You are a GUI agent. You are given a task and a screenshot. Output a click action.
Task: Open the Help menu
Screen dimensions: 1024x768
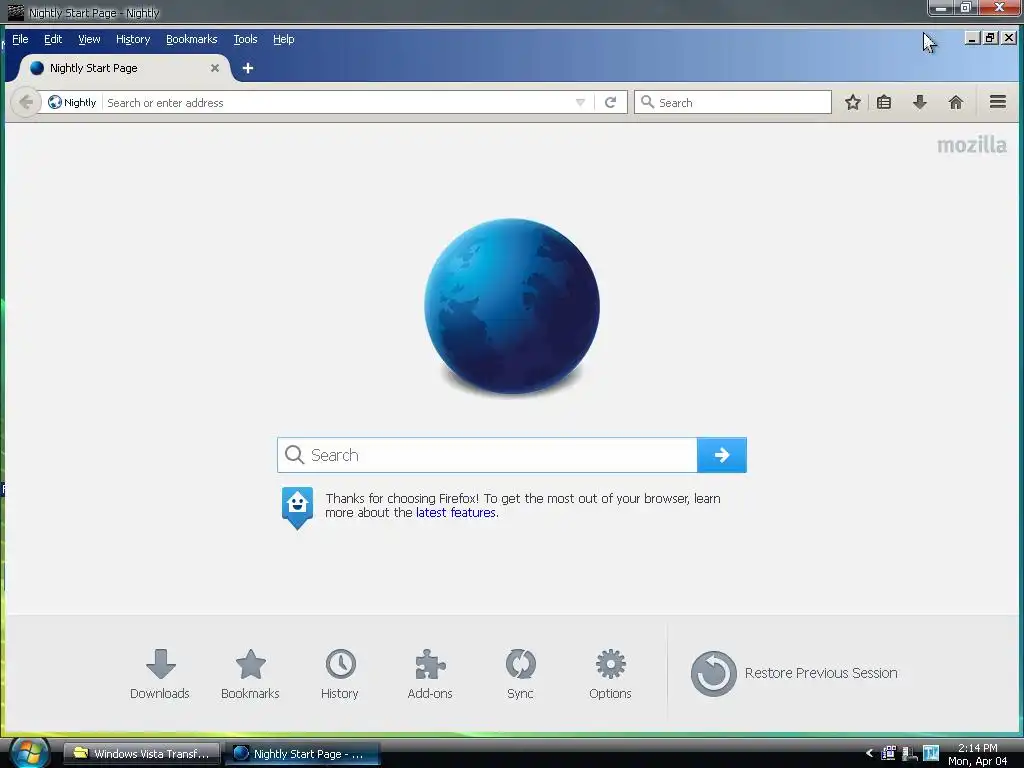[283, 39]
